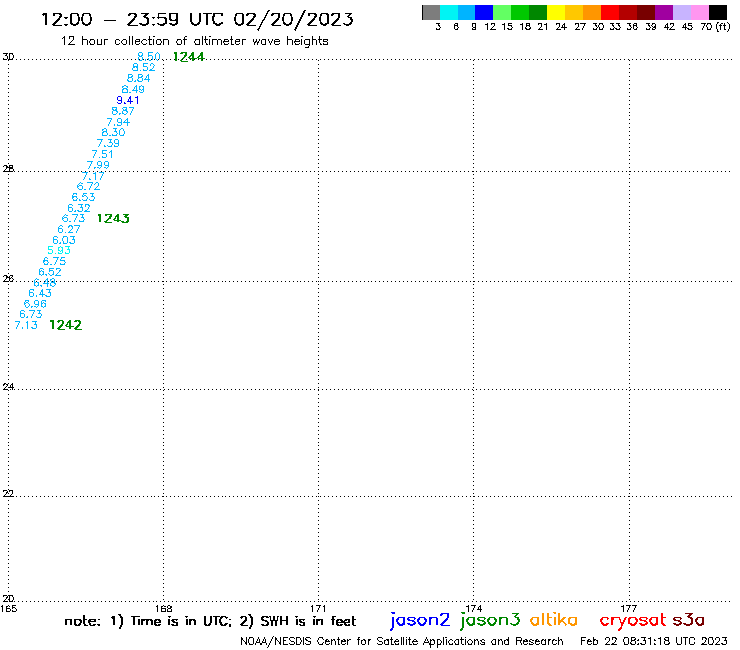Click the purple swatch in the color scale
This screenshot has width=740, height=650.
664,12
